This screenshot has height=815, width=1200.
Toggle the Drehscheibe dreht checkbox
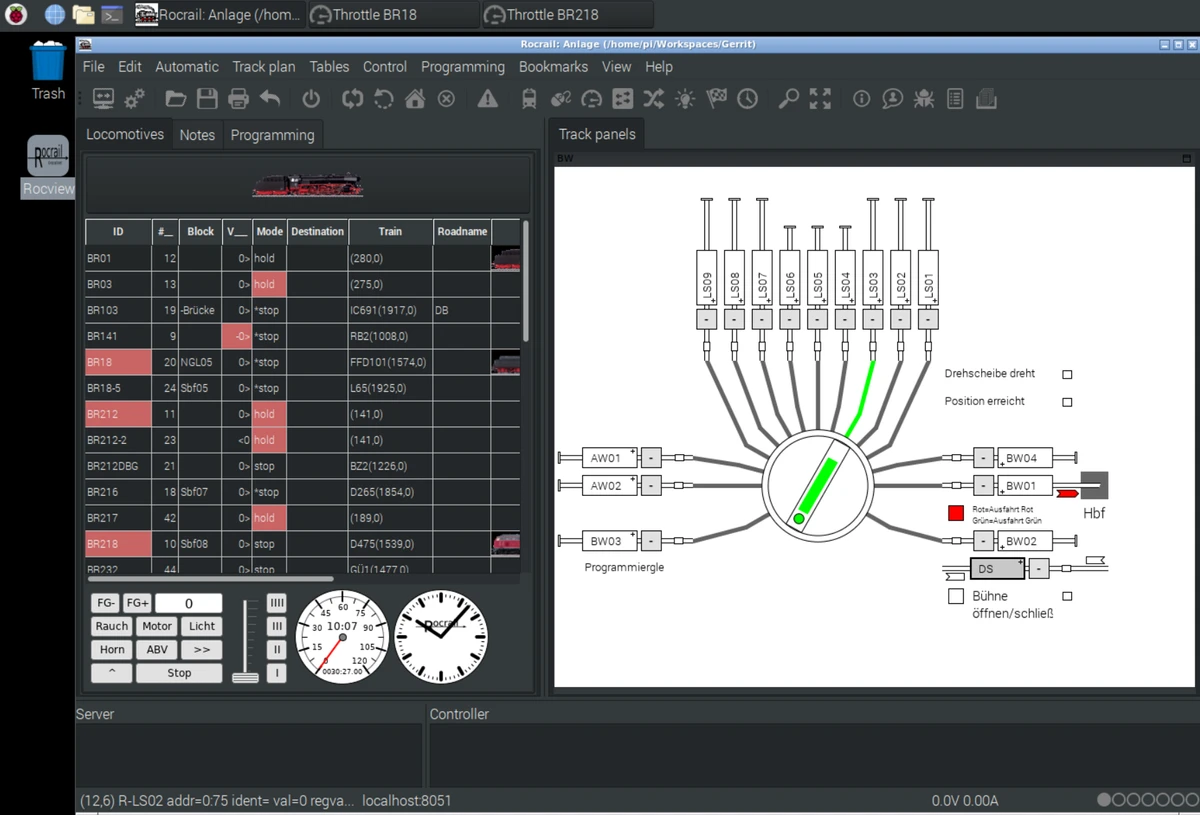point(1067,375)
